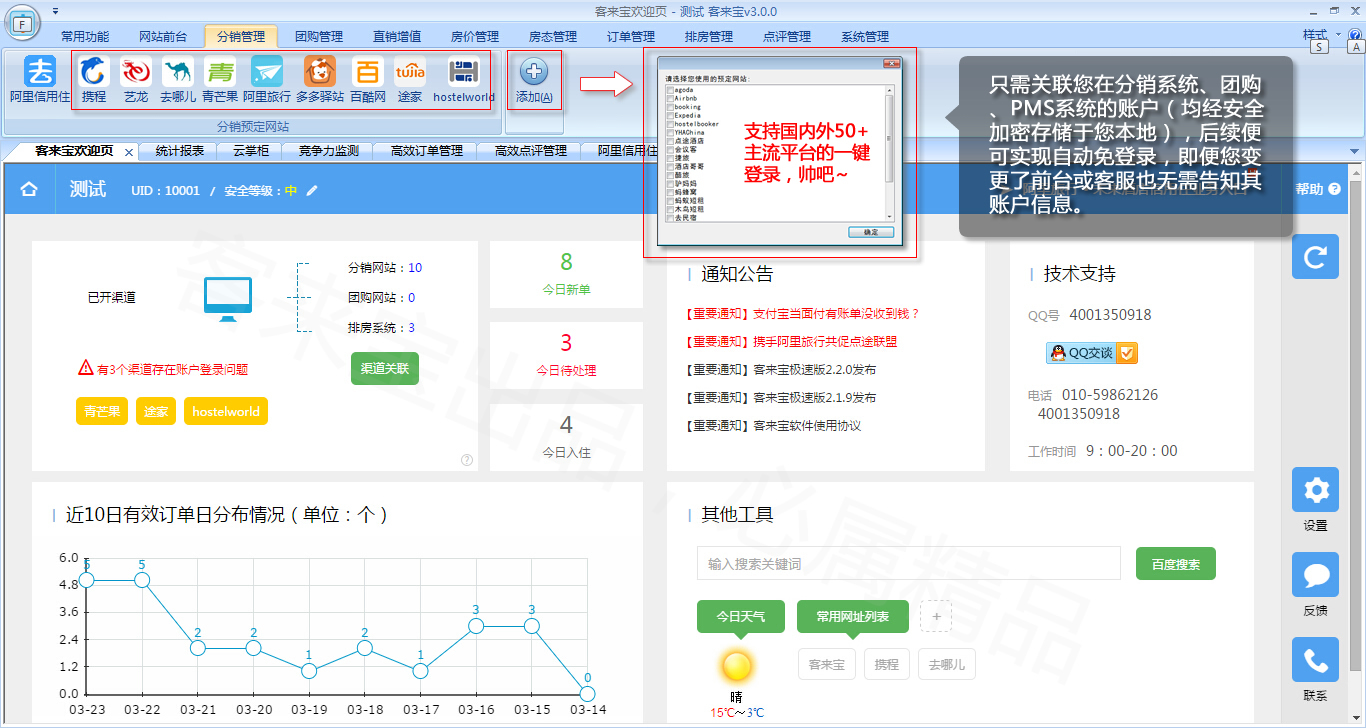The height and width of the screenshot is (728, 1366).
Task: Select the 青芒果 channel icon
Action: 220,72
